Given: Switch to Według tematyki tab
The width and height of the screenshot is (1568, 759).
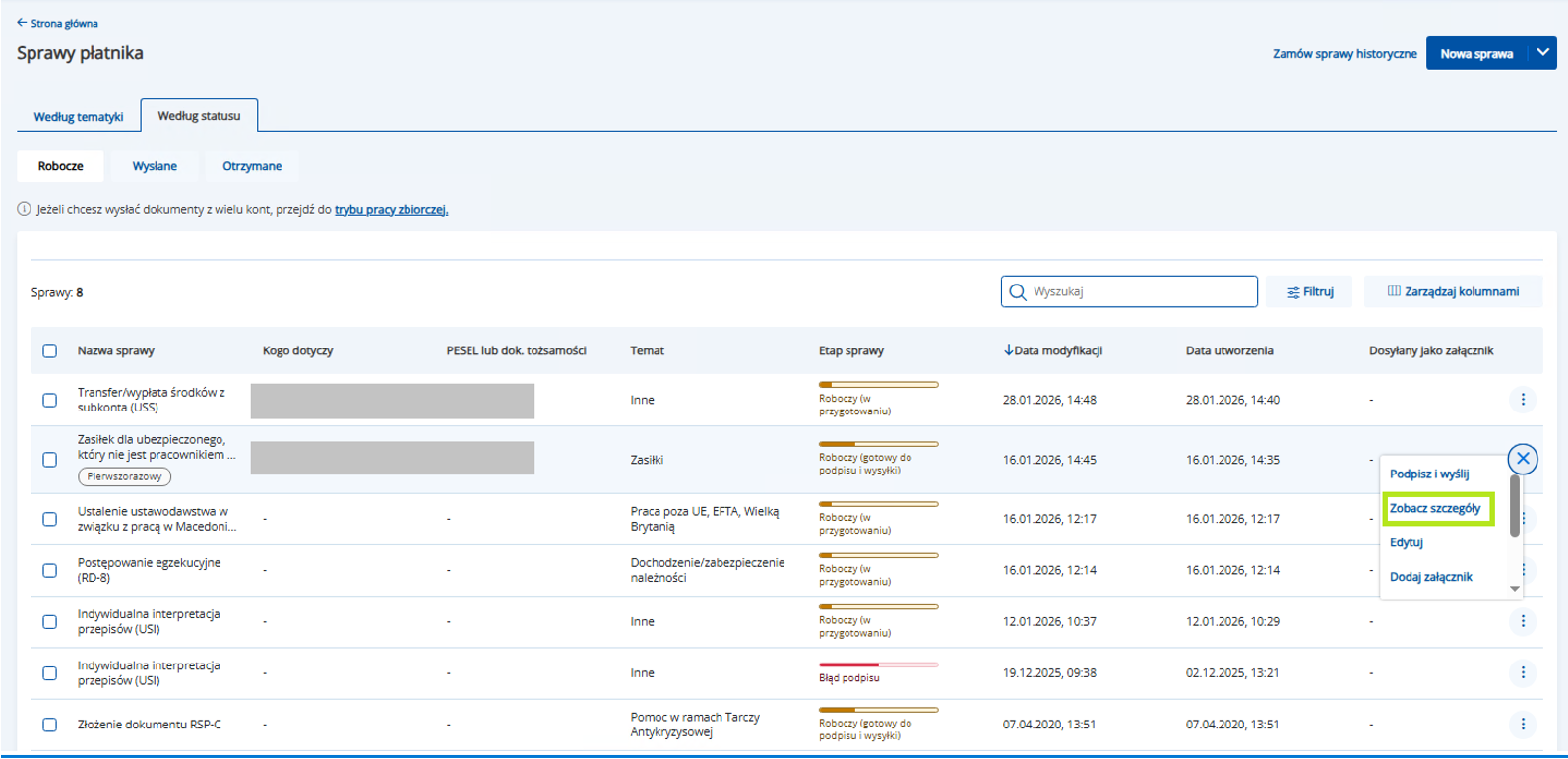Looking at the screenshot, I should (79, 117).
